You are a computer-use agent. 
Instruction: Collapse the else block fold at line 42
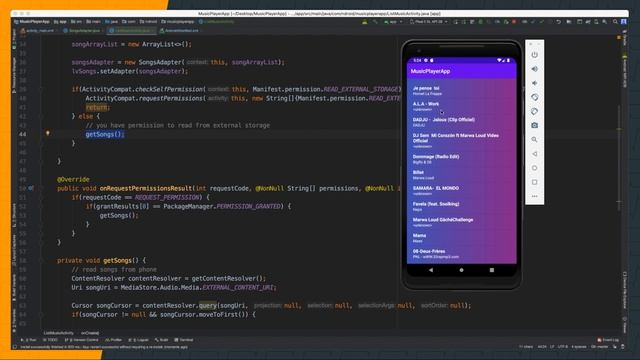[x=41, y=116]
